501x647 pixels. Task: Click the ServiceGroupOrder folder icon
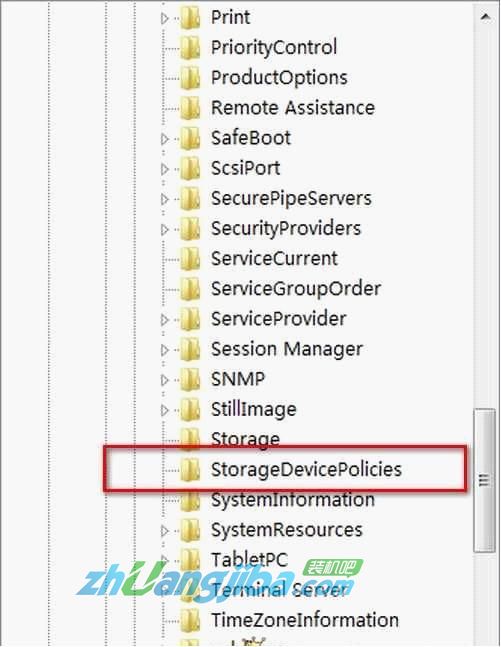[190, 289]
